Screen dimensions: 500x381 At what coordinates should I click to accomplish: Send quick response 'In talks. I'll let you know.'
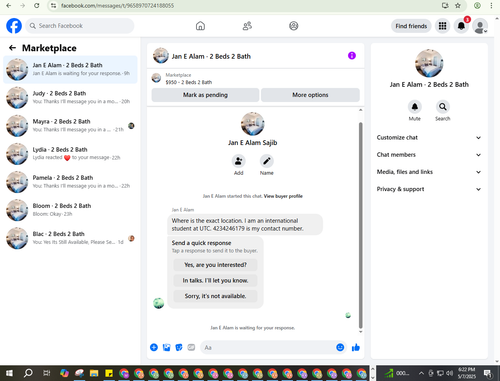tap(215, 280)
